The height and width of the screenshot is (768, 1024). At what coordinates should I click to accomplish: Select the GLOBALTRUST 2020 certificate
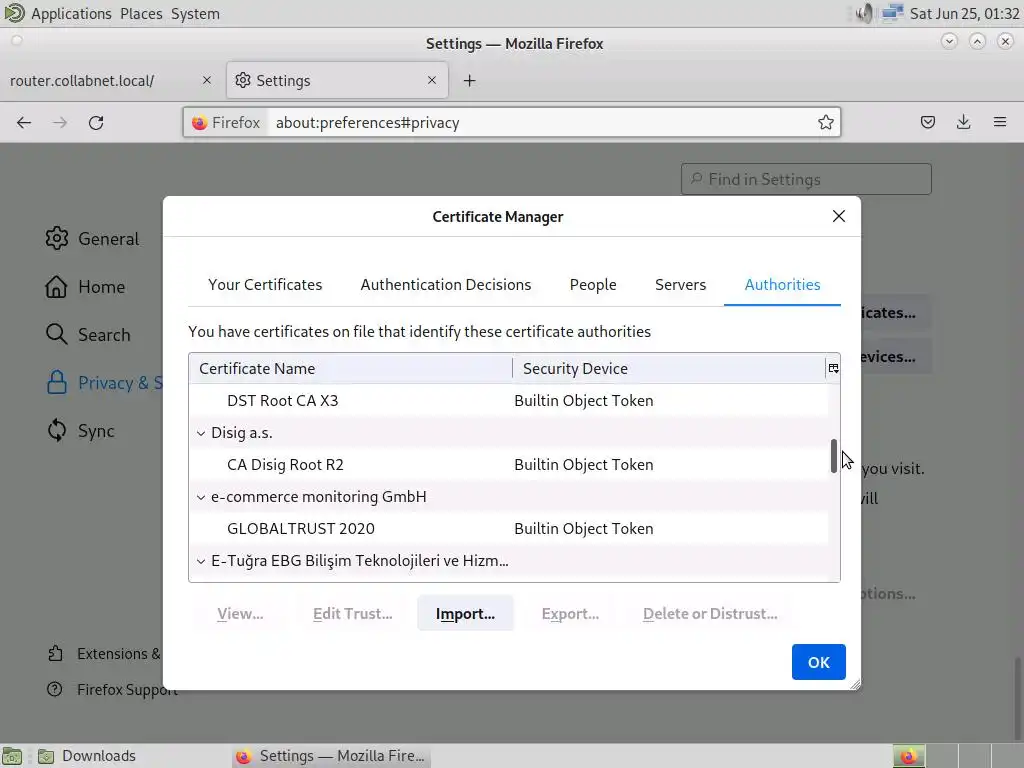click(508, 528)
